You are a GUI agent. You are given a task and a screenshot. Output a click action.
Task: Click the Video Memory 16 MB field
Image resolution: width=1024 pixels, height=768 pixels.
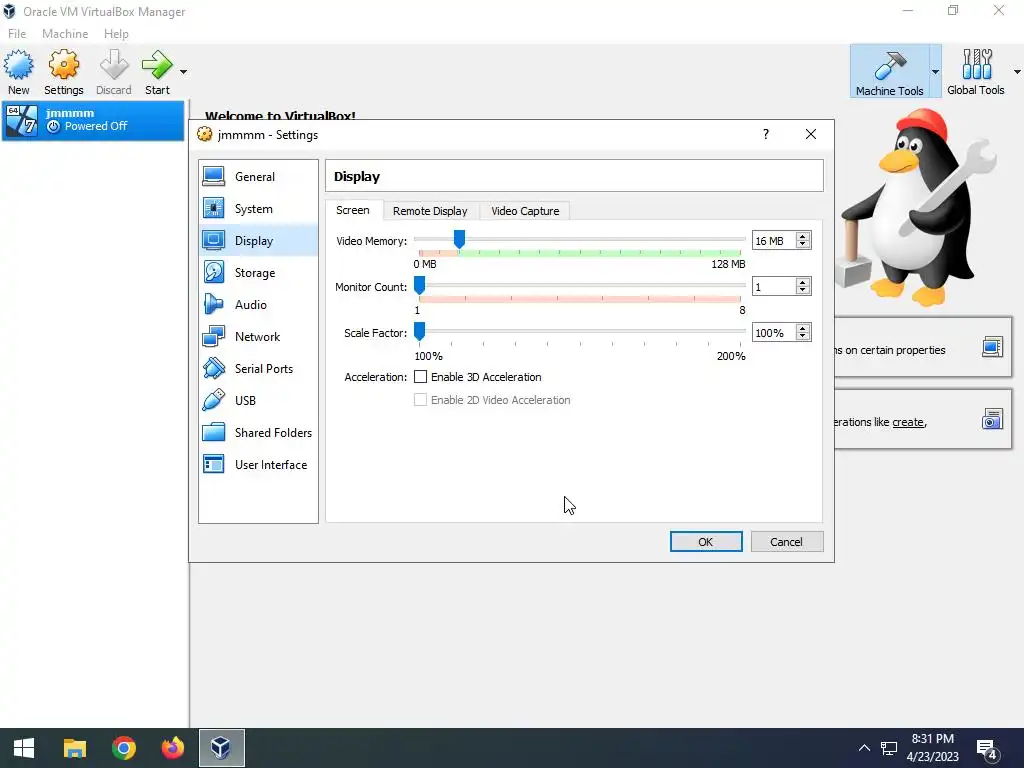tap(774, 241)
